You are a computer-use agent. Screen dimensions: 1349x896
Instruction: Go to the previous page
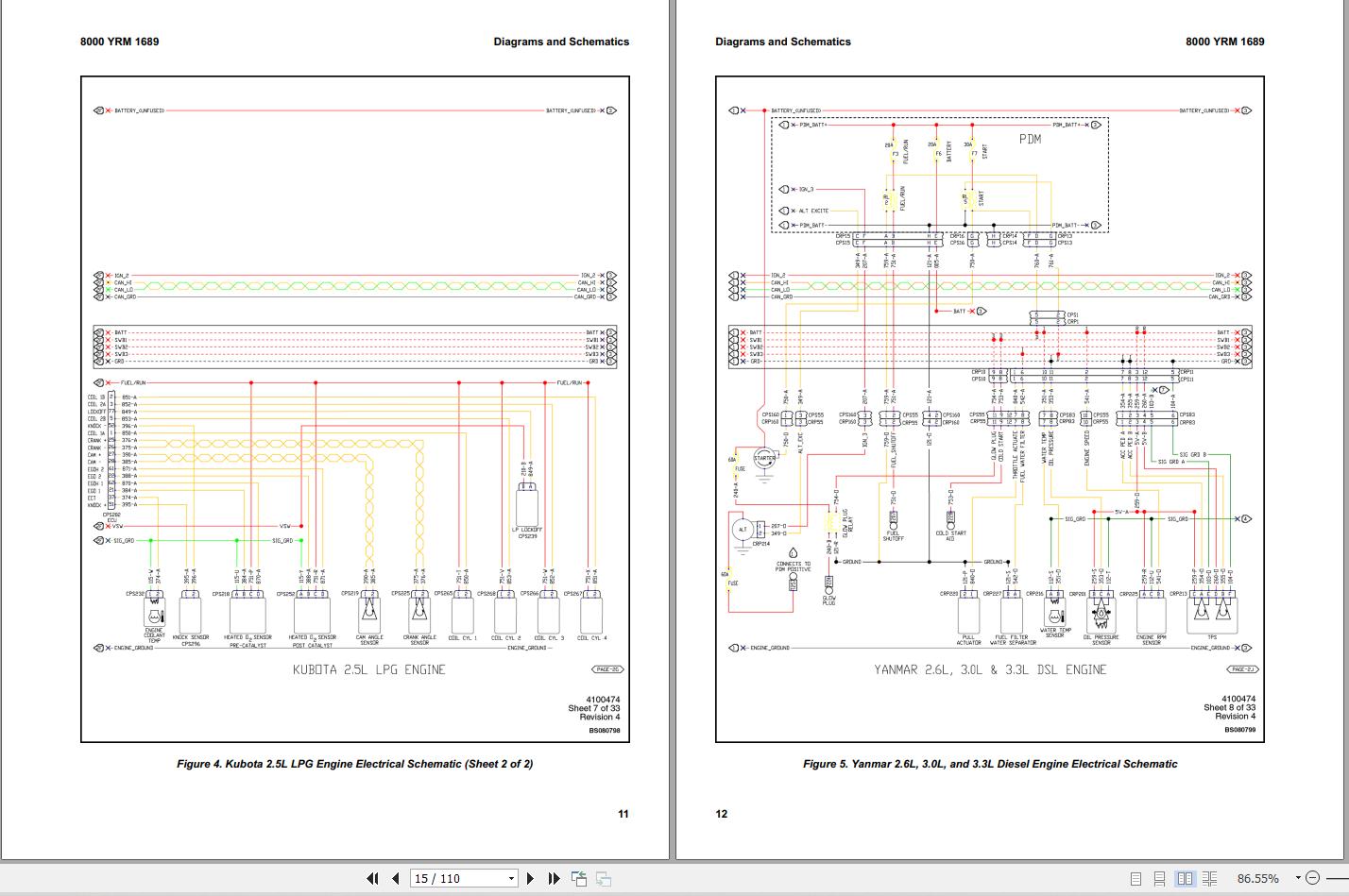pos(396,878)
